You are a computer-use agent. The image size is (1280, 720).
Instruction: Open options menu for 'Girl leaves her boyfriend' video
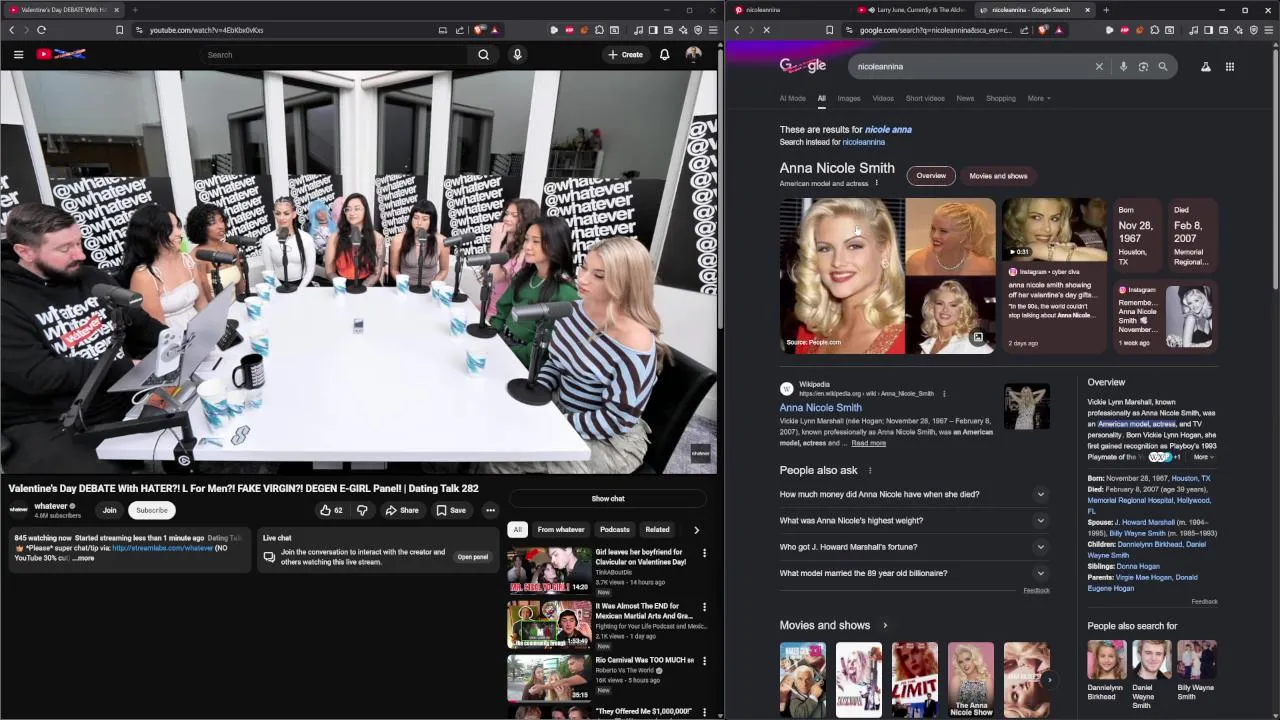point(704,552)
